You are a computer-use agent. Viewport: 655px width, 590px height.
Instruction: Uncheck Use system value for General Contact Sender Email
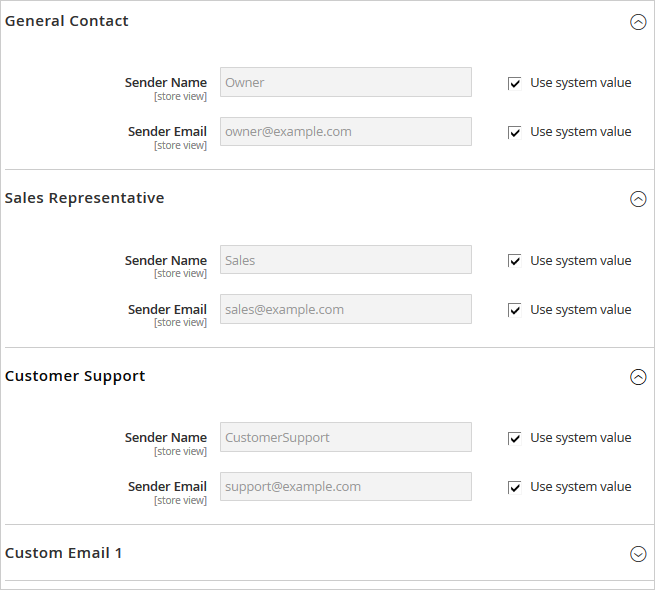click(515, 132)
